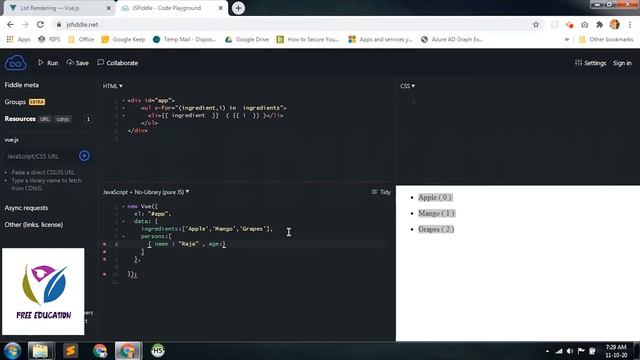Open first Chrome taskbar icon

(100, 351)
